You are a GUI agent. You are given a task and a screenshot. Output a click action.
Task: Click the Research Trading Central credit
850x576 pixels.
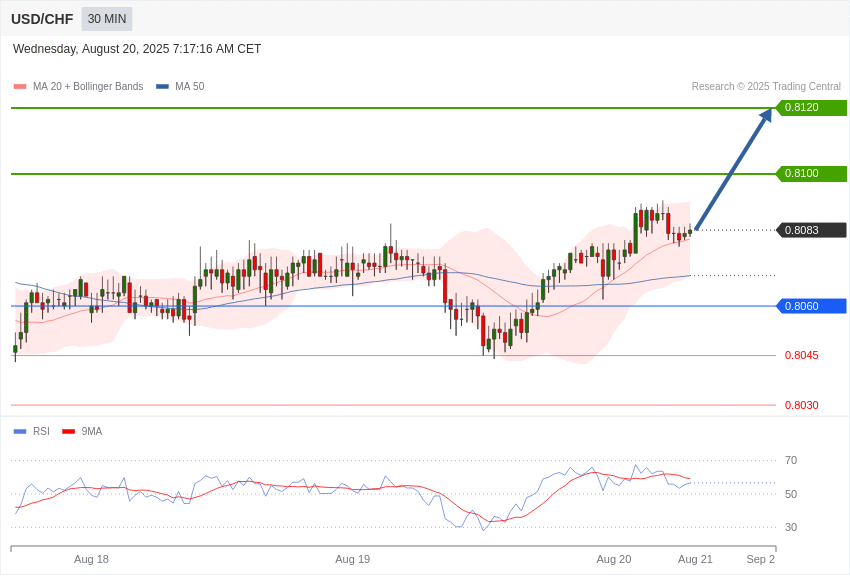(x=766, y=86)
